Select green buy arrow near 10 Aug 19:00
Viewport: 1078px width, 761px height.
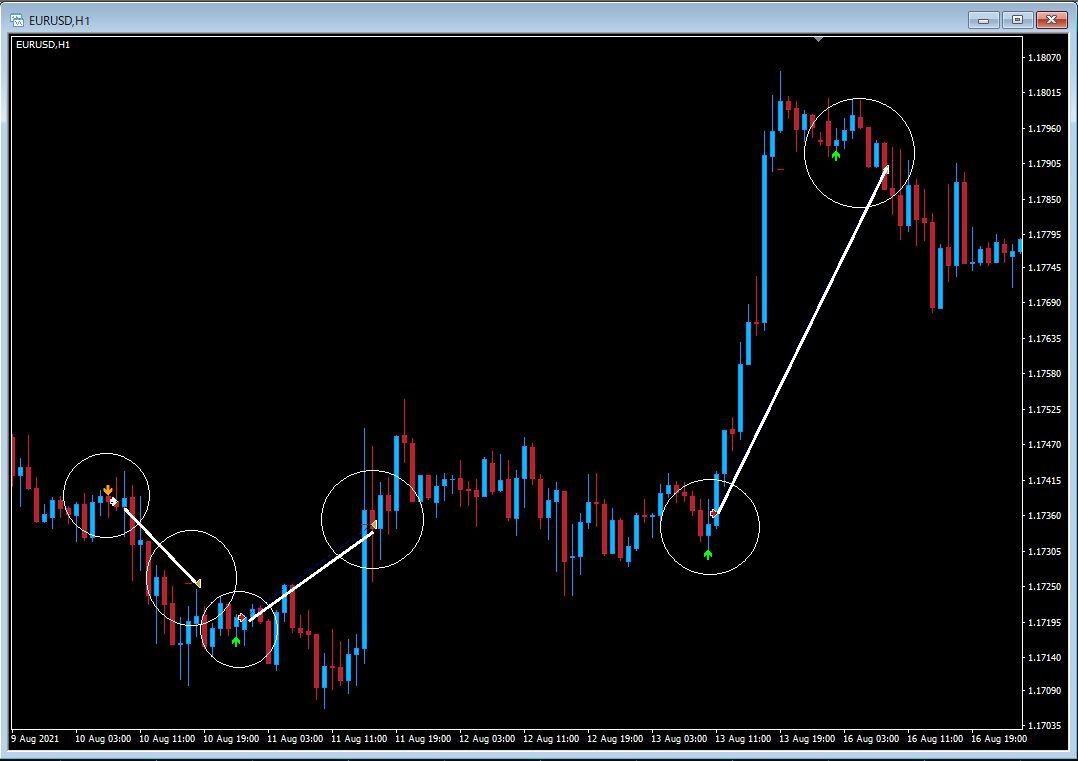(236, 641)
